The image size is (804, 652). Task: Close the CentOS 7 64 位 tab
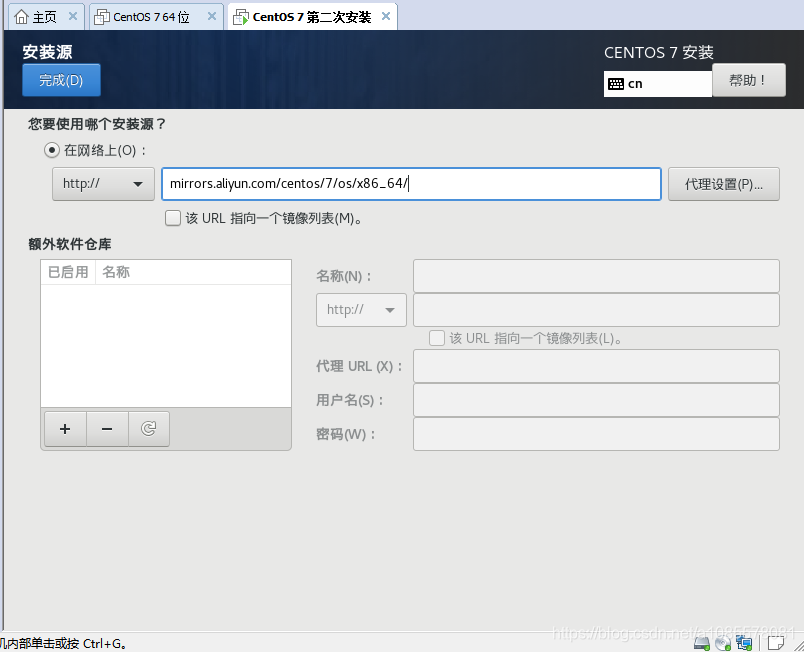(x=212, y=16)
